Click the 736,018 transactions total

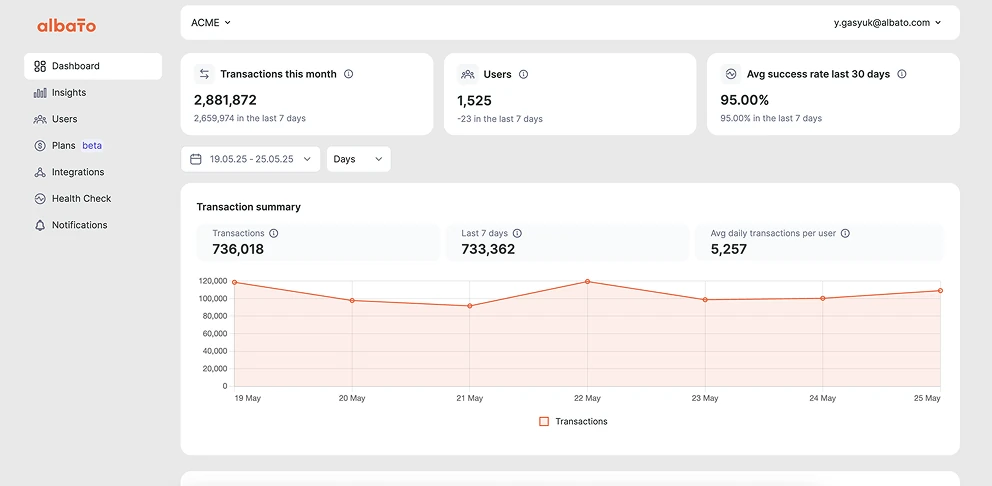click(238, 249)
